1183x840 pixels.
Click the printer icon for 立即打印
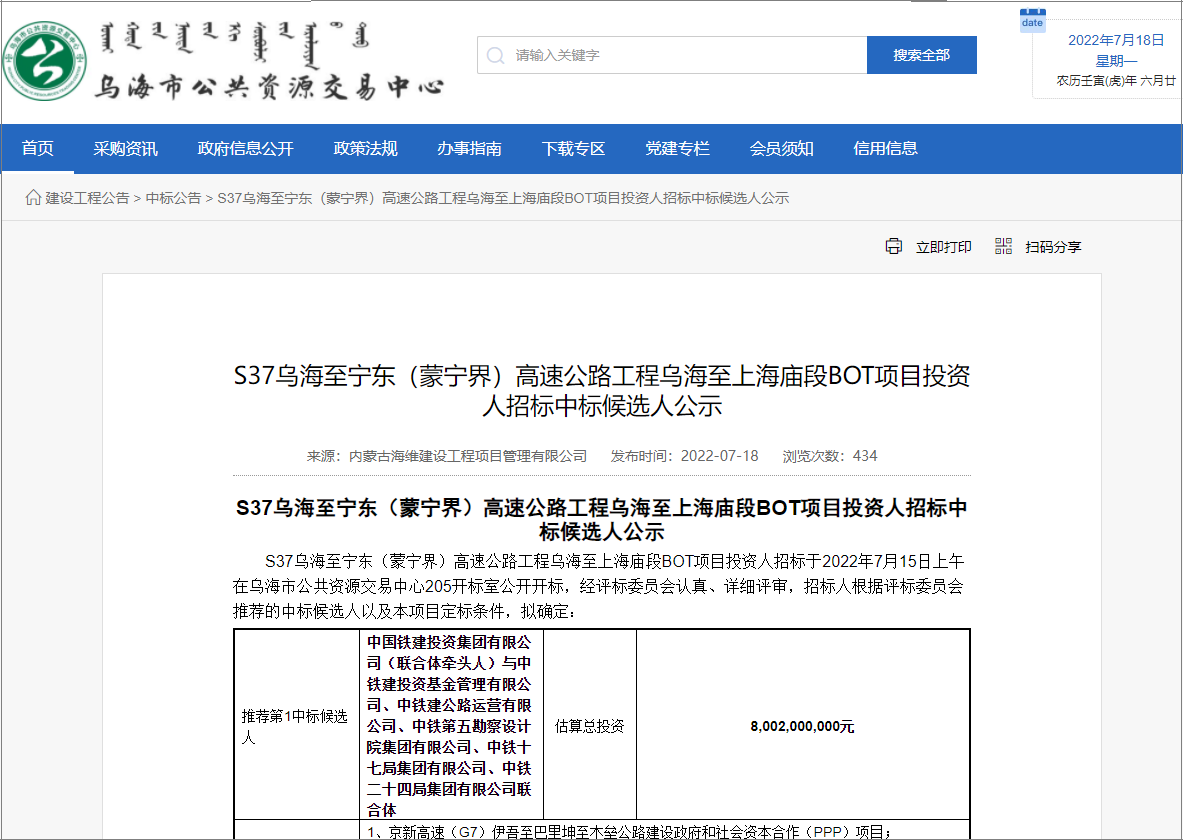tap(894, 247)
